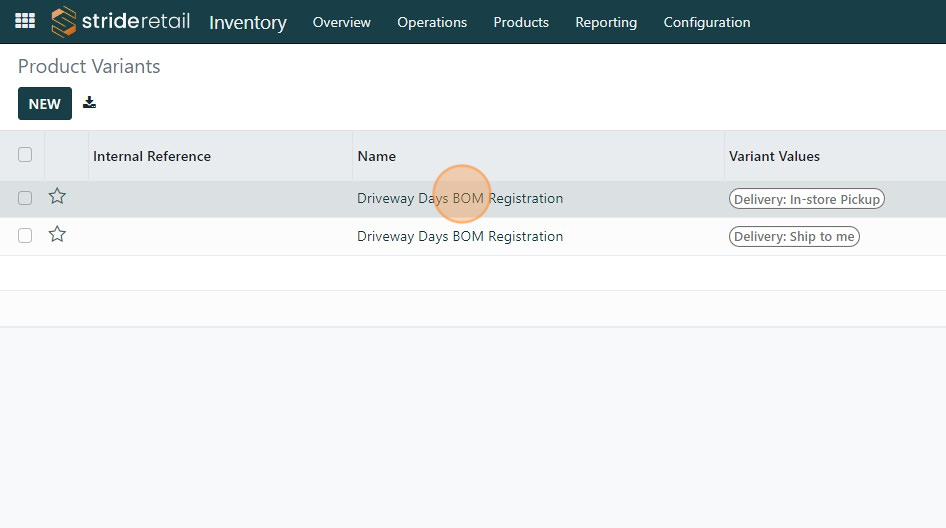This screenshot has width=946, height=528.
Task: Tick the Ship to me row checkbox
Action: (25, 236)
